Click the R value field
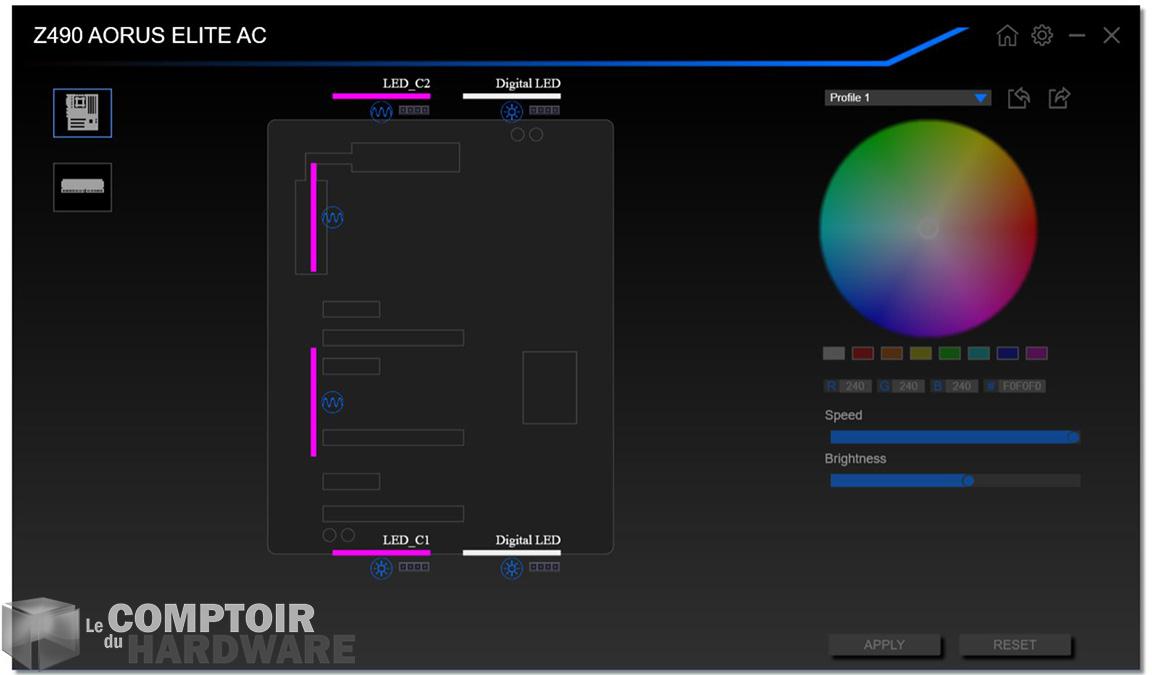1152x675 pixels. 855,386
